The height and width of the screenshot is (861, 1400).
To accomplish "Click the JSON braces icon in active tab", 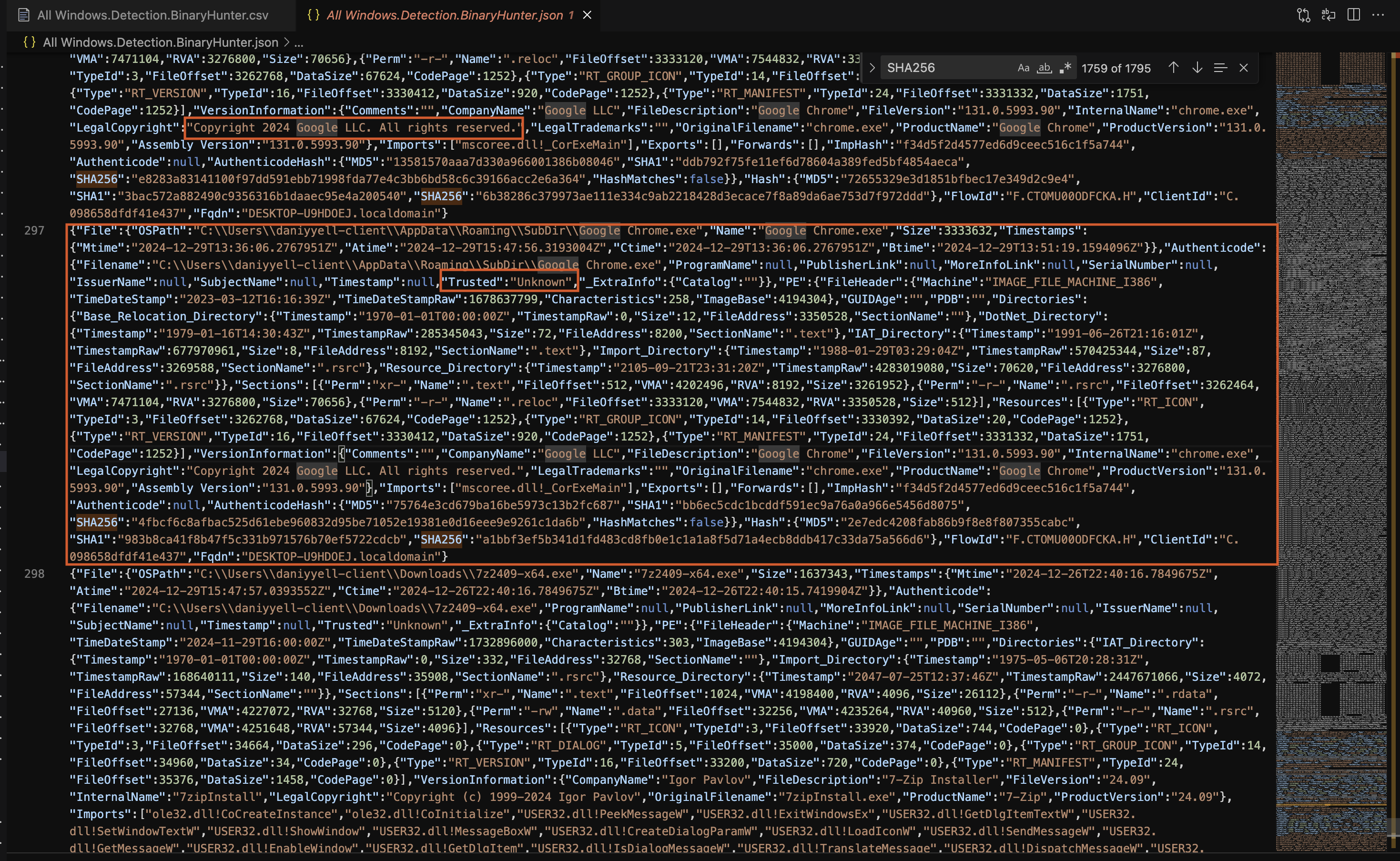I will coord(313,15).
